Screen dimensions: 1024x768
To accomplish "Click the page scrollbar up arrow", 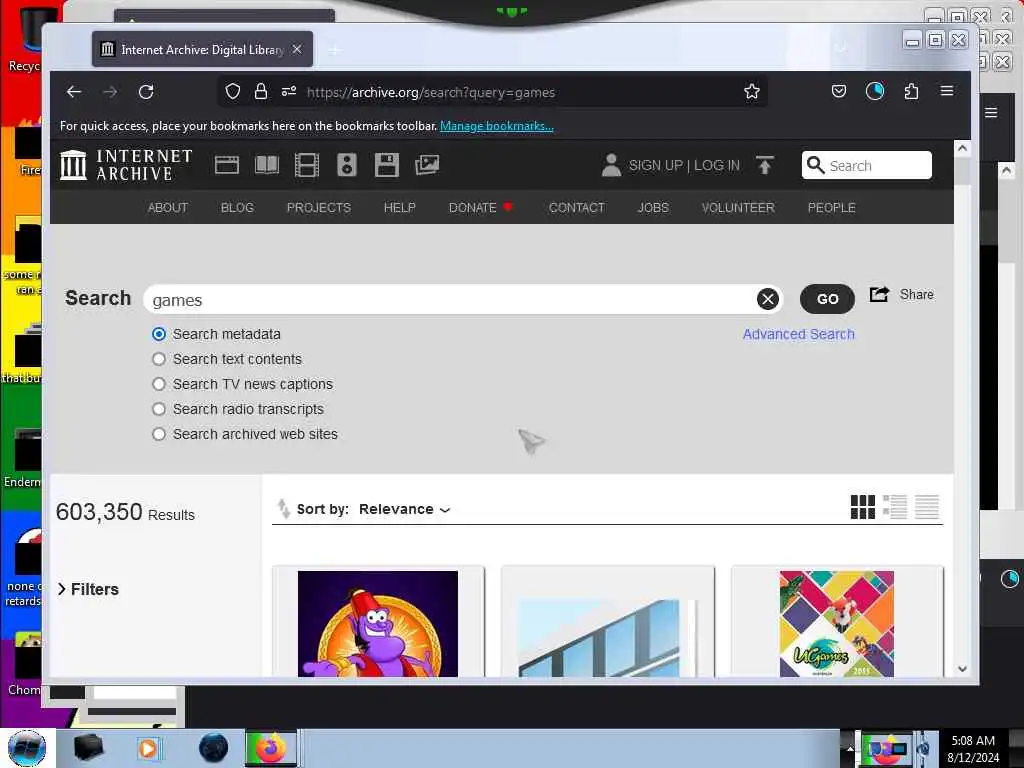I will (962, 148).
